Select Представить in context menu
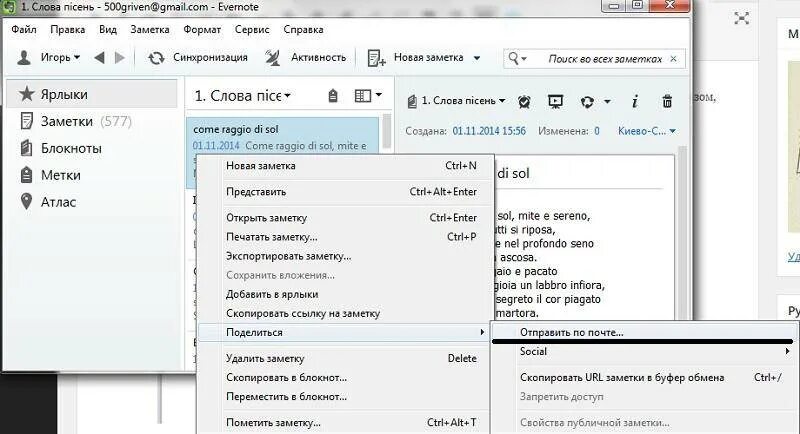The height and width of the screenshot is (434, 800). (345, 192)
